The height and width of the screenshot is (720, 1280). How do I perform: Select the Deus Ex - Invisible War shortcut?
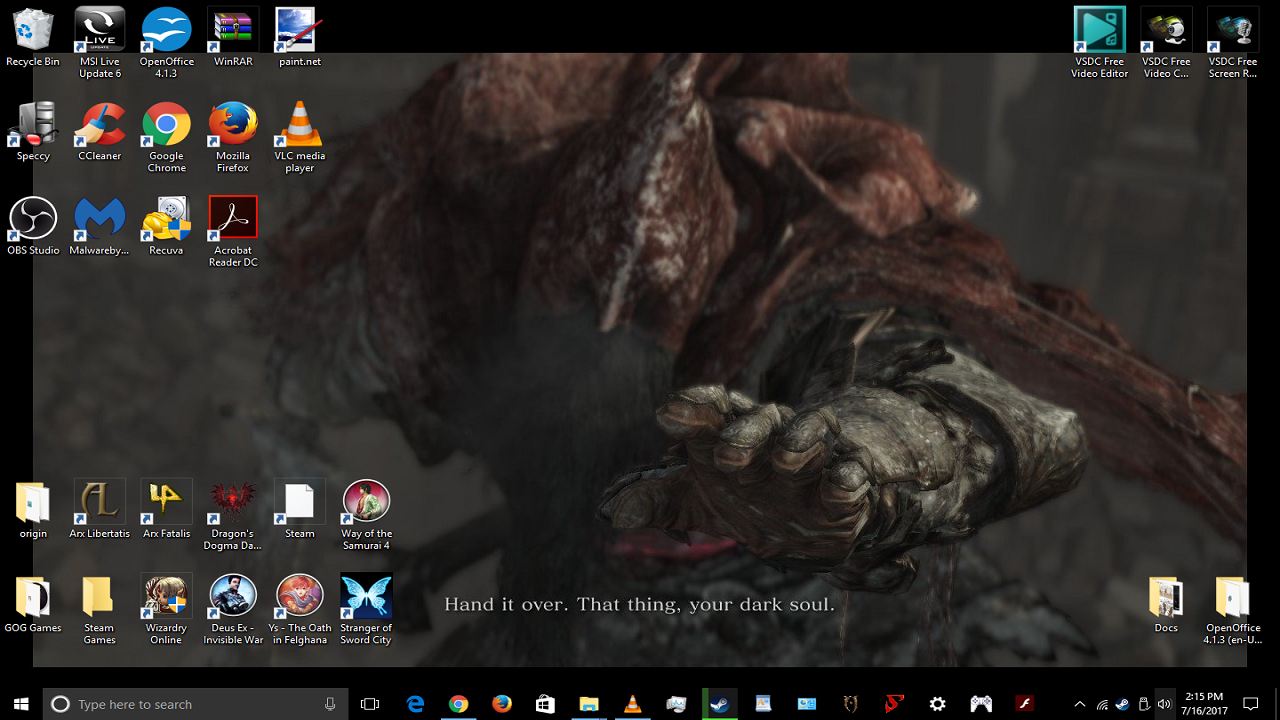pyautogui.click(x=233, y=609)
